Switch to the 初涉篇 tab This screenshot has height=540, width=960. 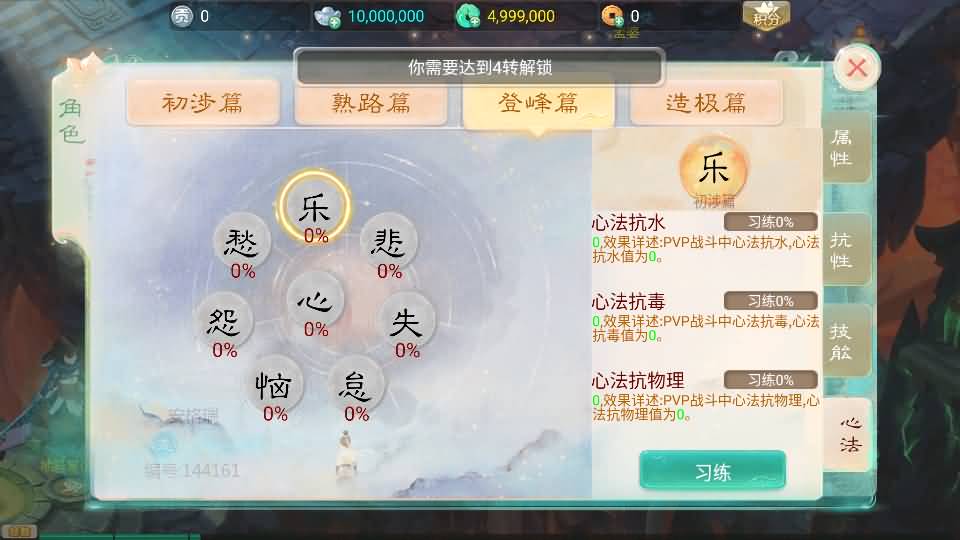[203, 102]
